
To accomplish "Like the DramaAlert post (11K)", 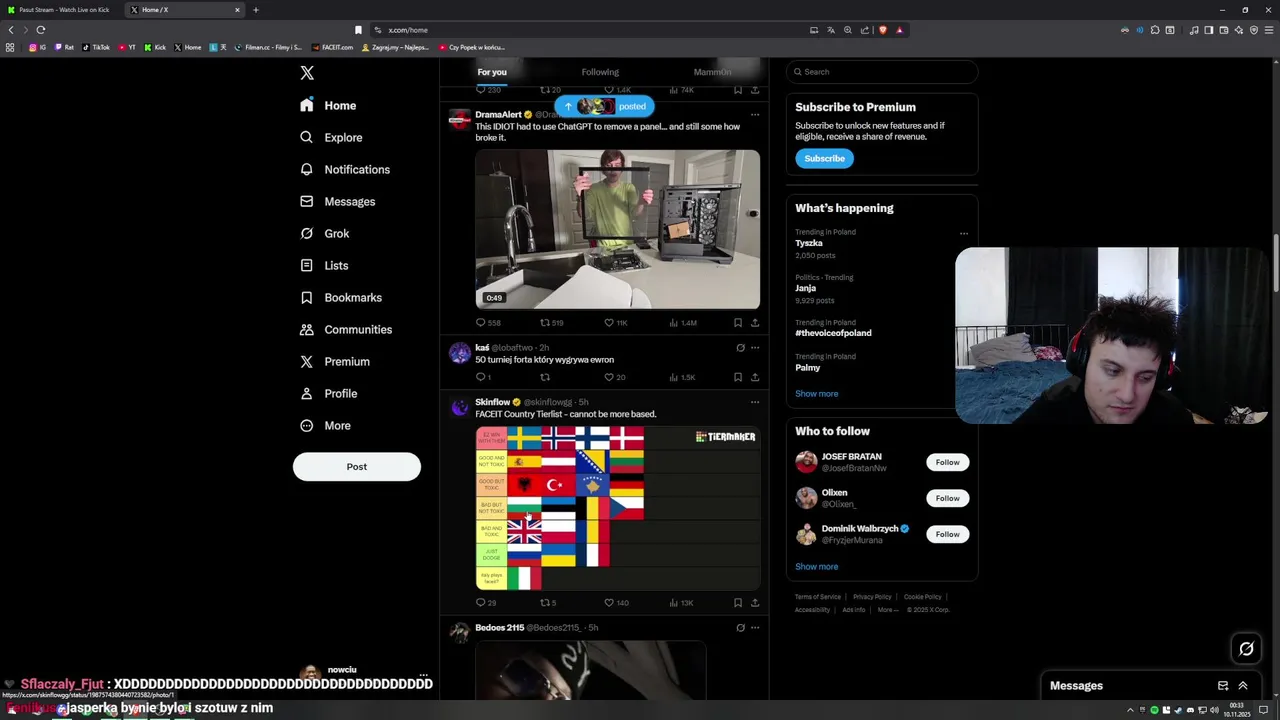I will (x=616, y=323).
